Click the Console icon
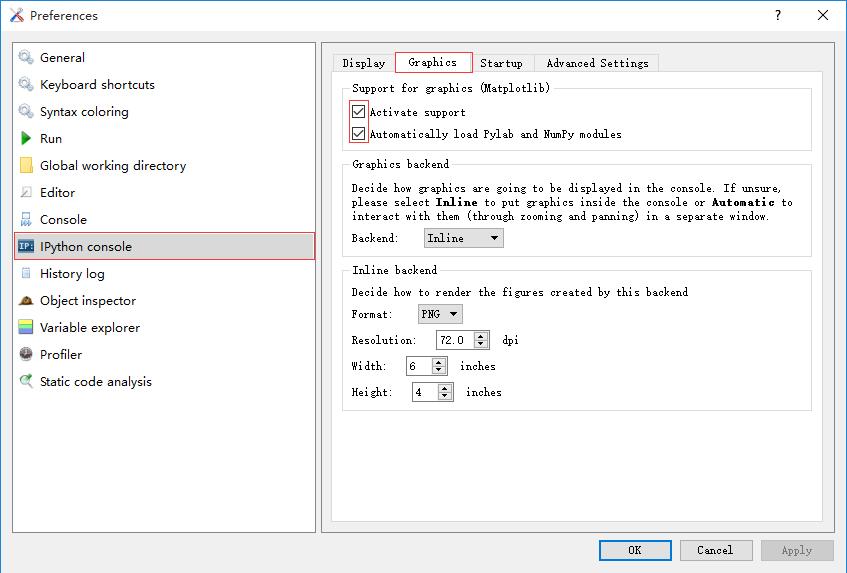 tap(26, 219)
